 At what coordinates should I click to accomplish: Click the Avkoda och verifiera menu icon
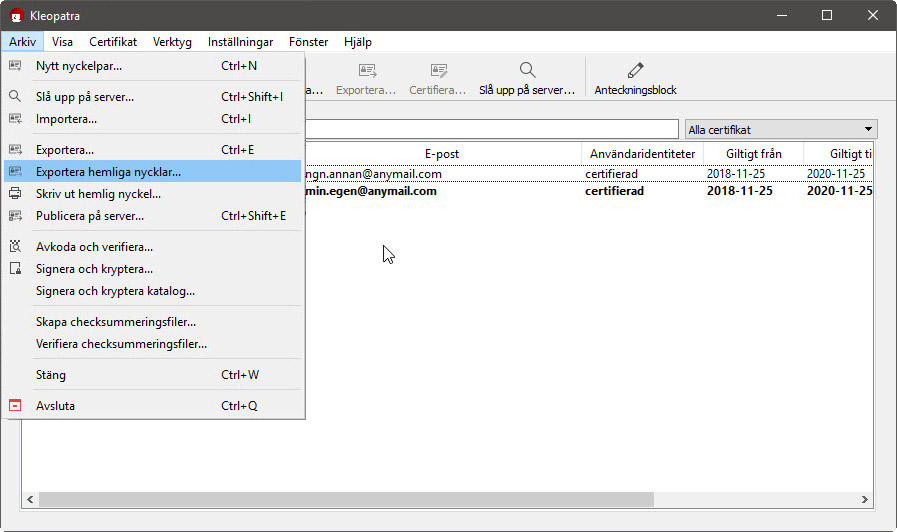pos(15,246)
